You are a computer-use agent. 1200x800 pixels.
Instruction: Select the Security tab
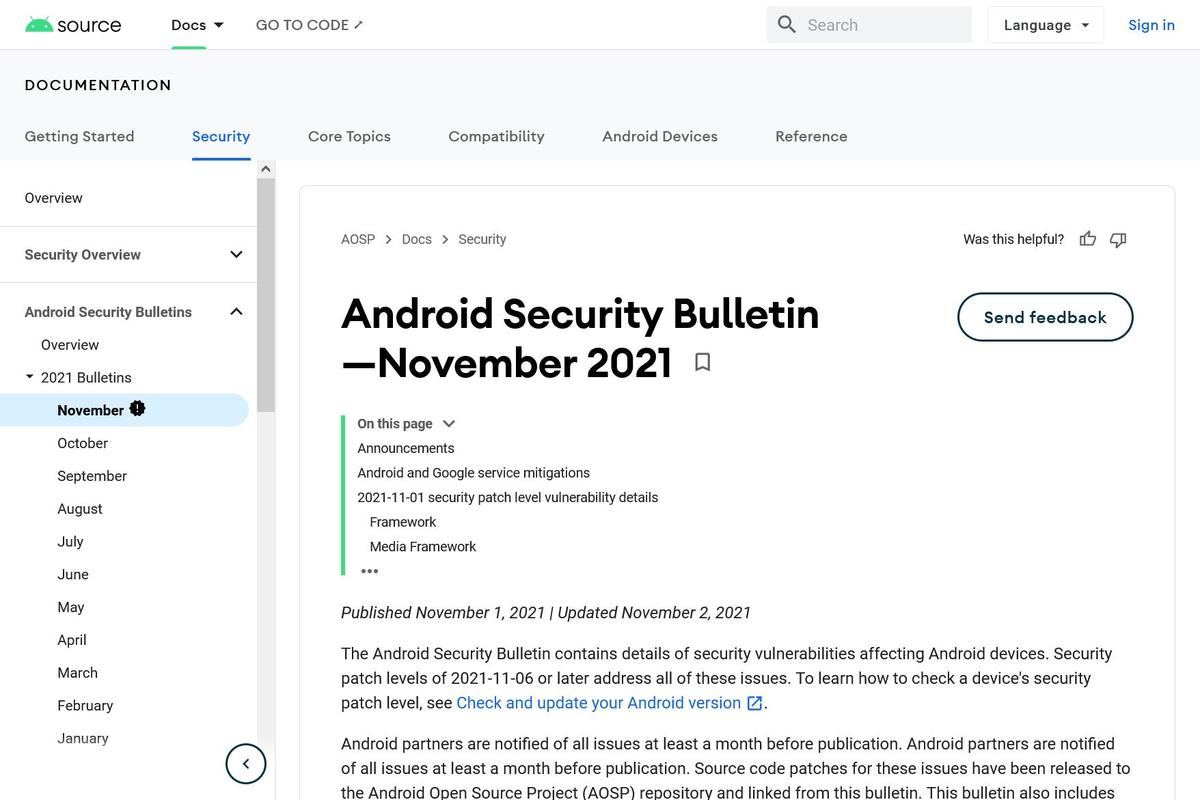tap(221, 136)
